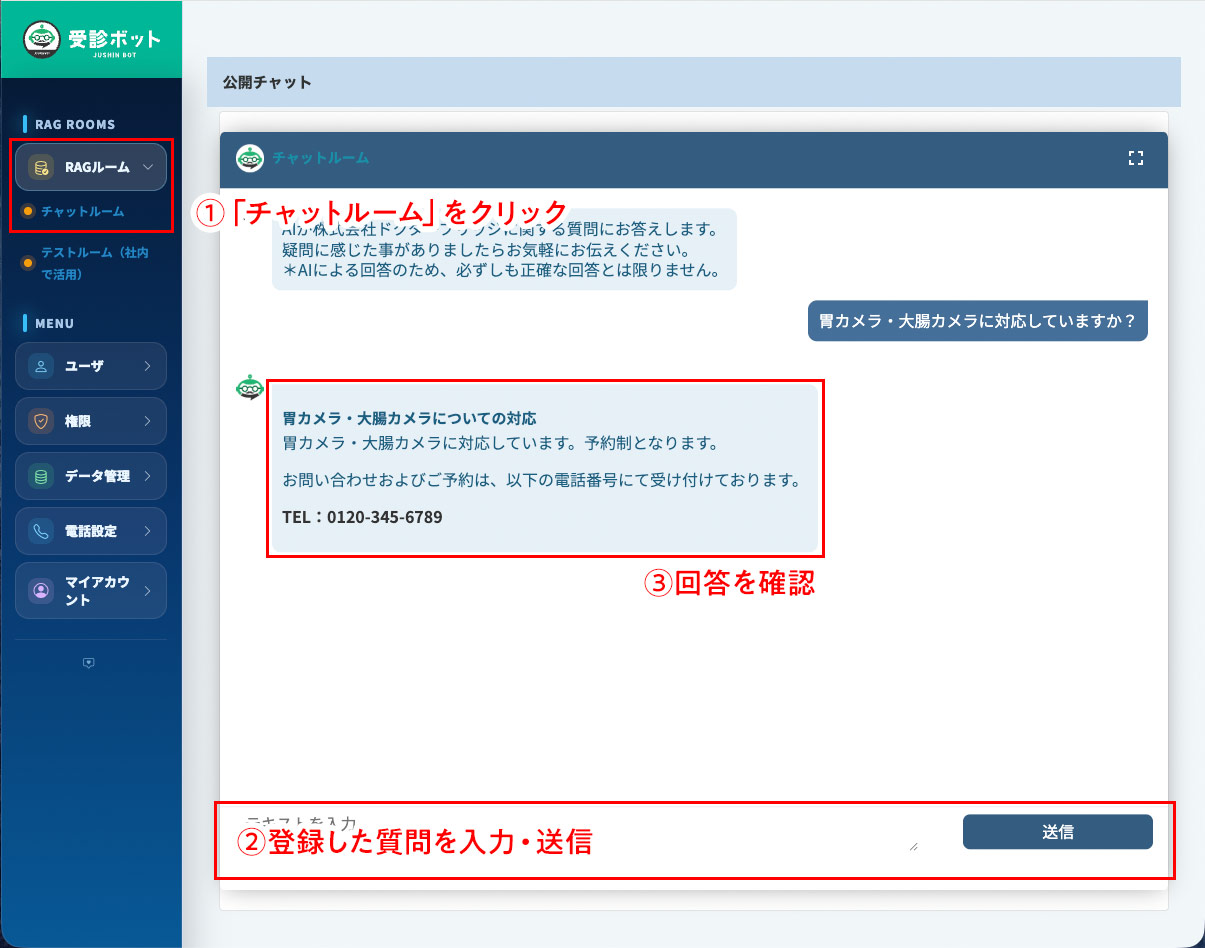Expand the データ管理 menu chevron
The image size is (1205, 948).
(147, 476)
